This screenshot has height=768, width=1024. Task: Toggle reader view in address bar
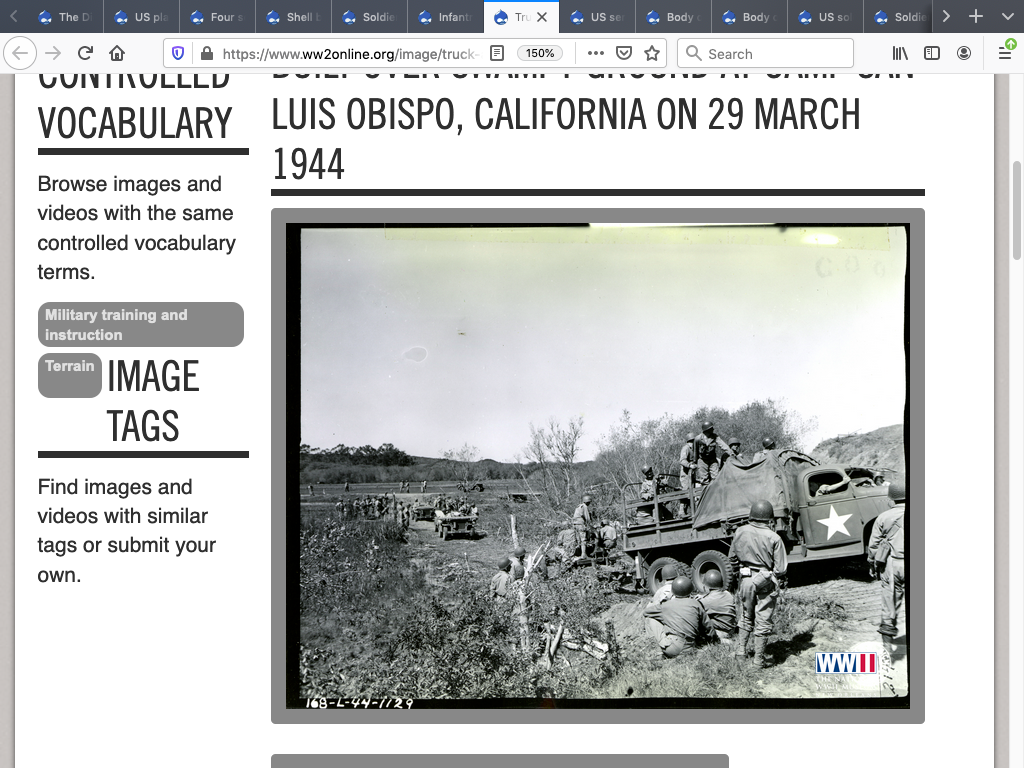[x=497, y=53]
